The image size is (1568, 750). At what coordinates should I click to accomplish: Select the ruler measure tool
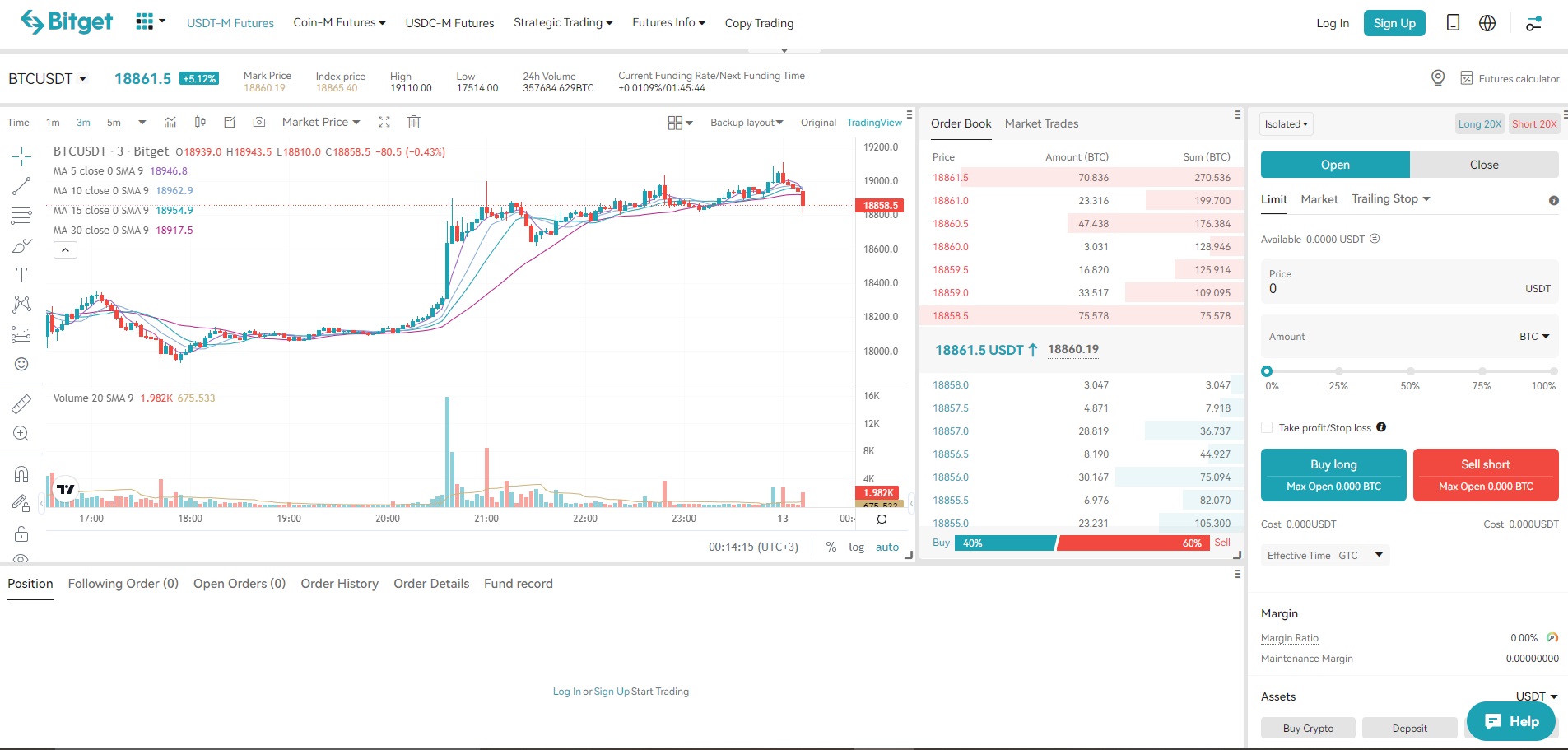[22, 403]
